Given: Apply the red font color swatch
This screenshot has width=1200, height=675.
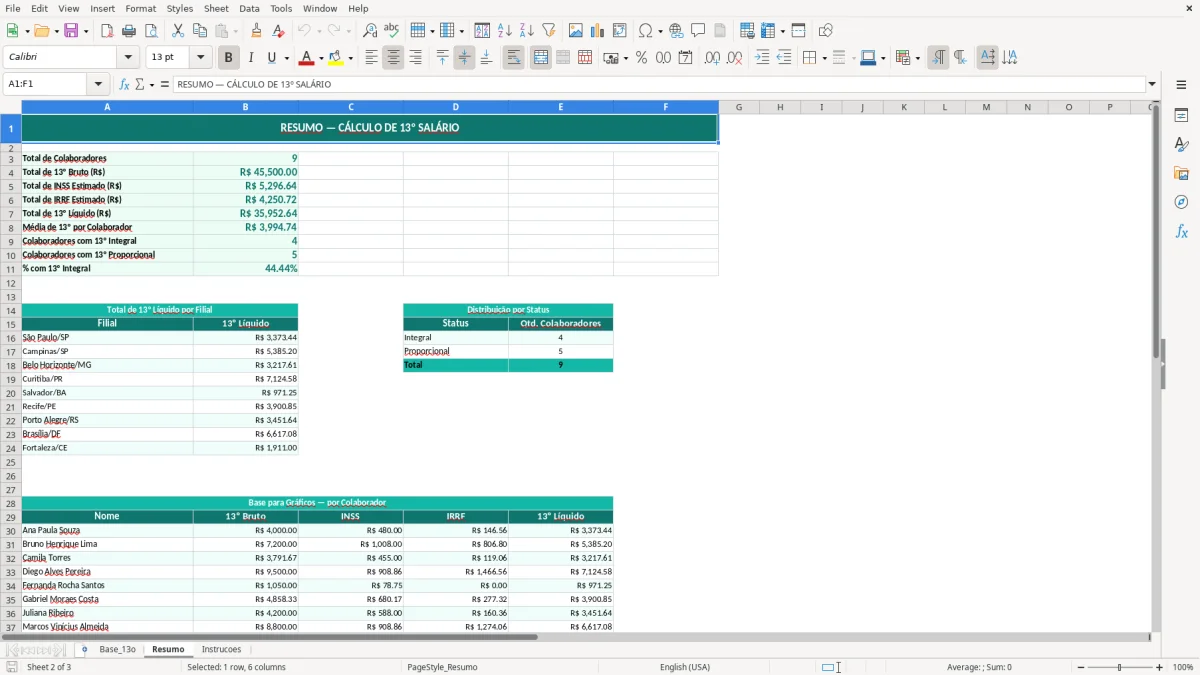Looking at the screenshot, I should coord(306,58).
